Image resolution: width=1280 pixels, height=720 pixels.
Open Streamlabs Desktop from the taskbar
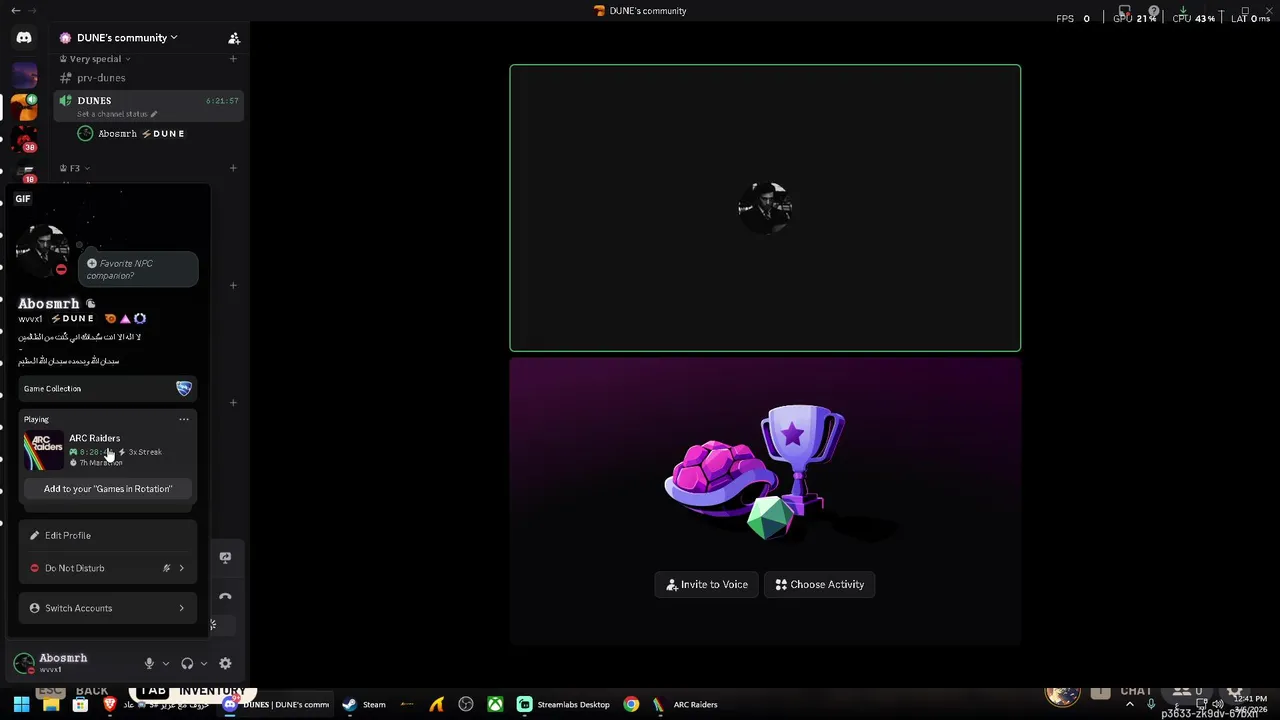click(x=563, y=705)
